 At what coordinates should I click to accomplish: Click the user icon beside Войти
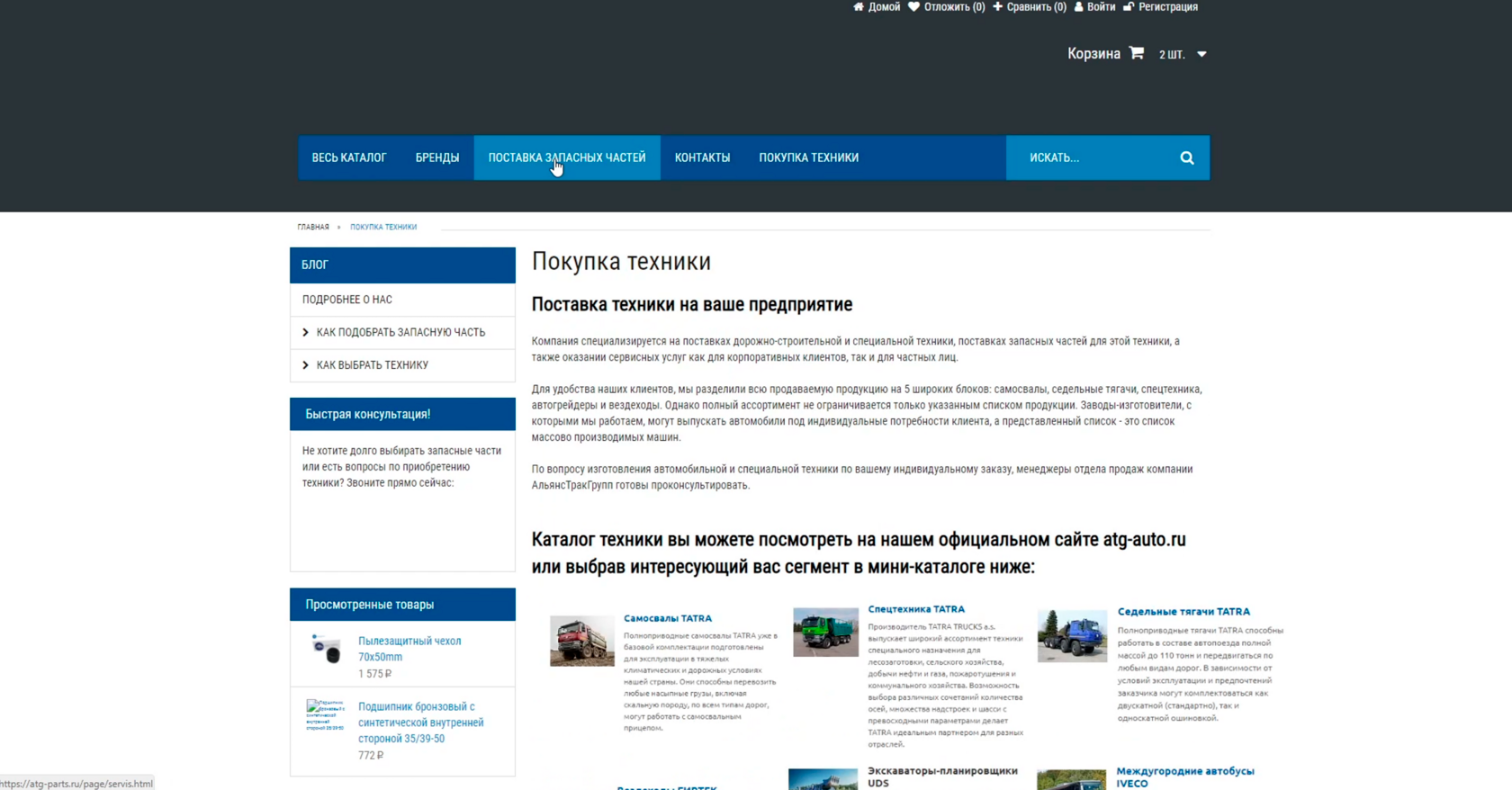1078,6
